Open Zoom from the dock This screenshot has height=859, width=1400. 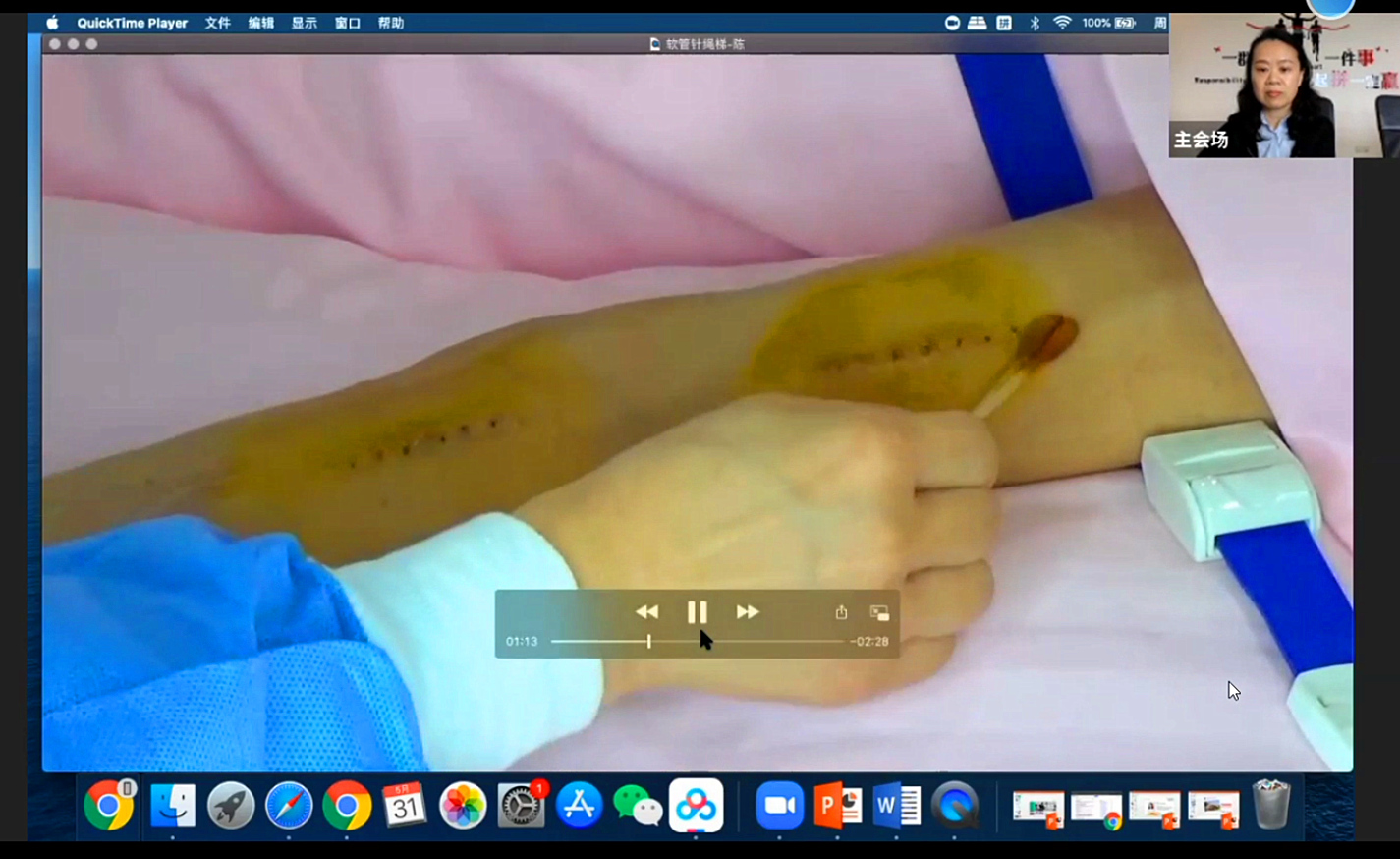click(x=779, y=806)
